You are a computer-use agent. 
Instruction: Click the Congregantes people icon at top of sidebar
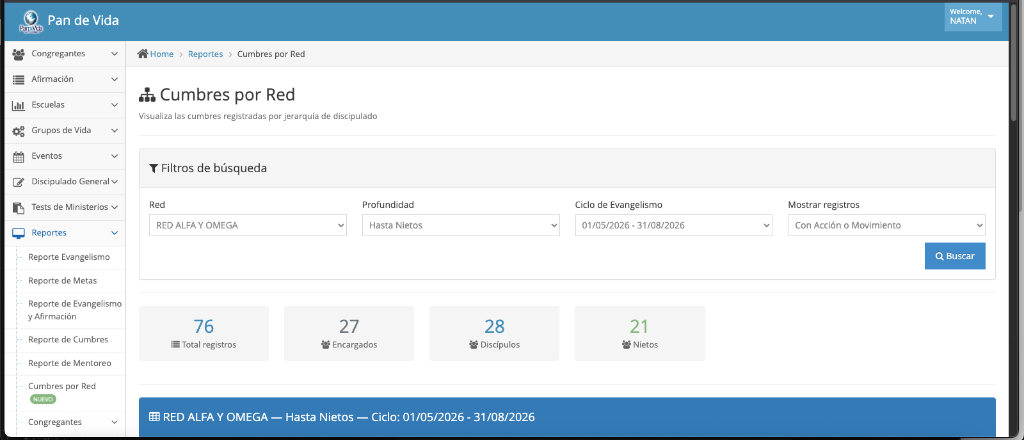[x=18, y=54]
